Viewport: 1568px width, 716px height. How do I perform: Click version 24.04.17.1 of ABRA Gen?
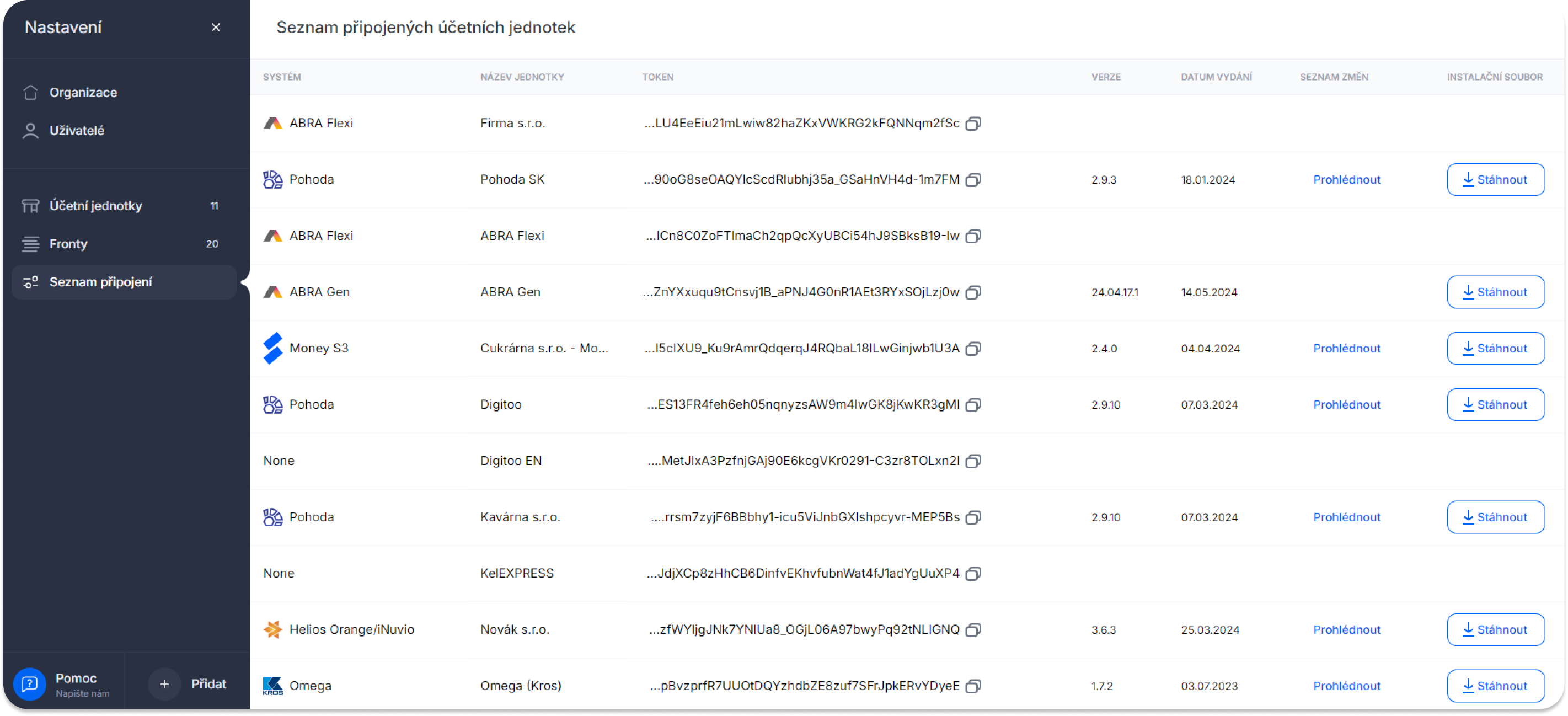pyautogui.click(x=1115, y=292)
